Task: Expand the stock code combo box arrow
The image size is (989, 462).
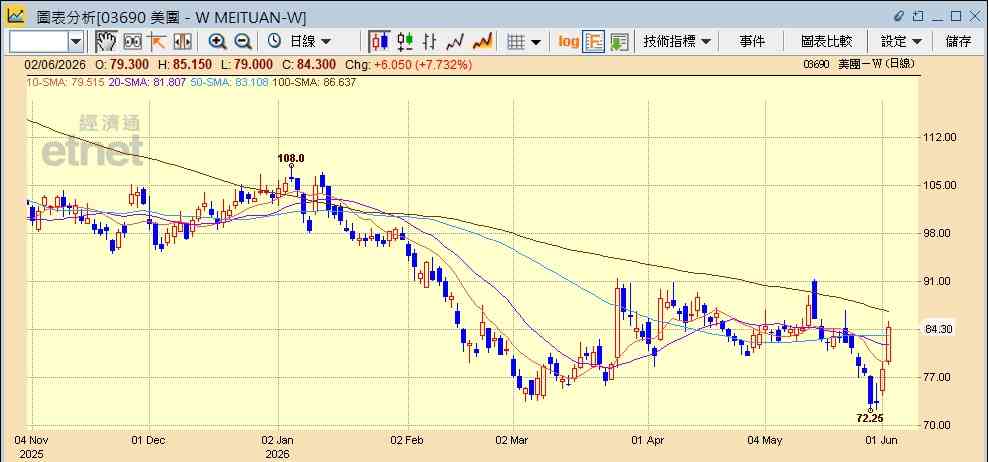Action: pos(76,42)
